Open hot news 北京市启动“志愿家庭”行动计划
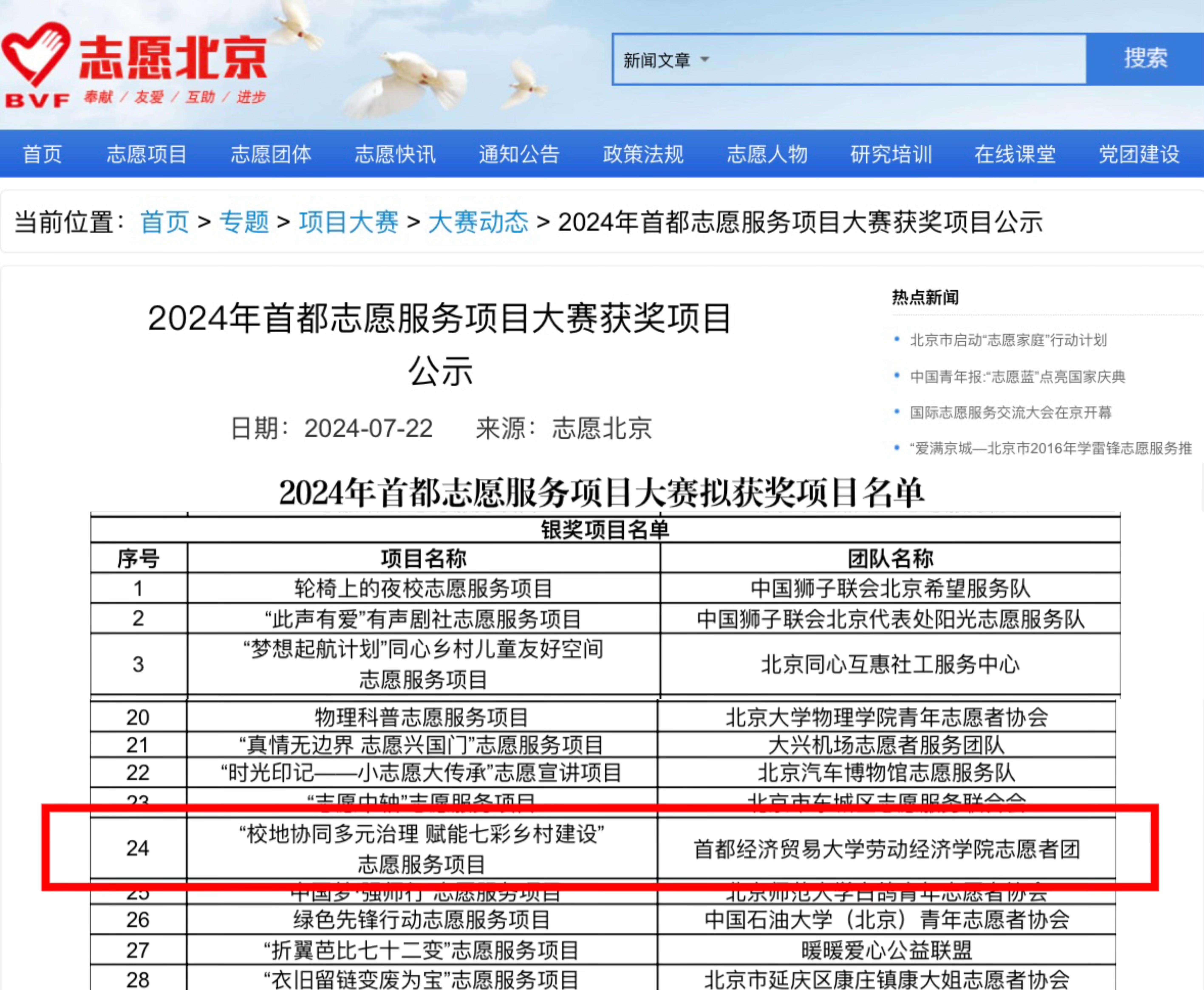The width and height of the screenshot is (1204, 990). point(1008,340)
